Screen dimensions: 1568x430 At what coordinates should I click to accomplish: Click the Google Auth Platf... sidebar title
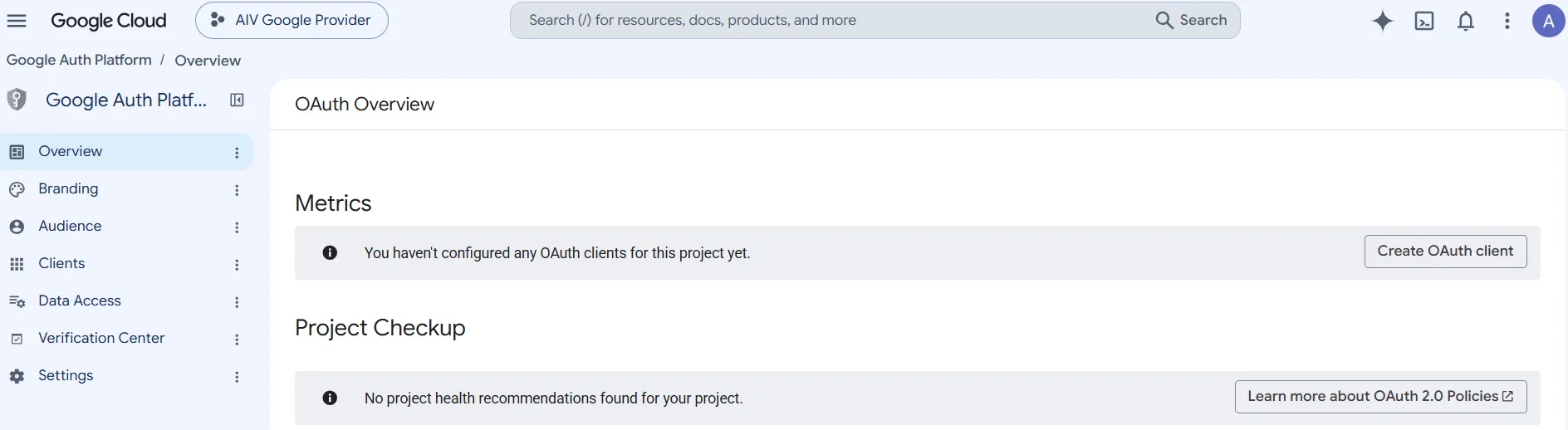pyautogui.click(x=126, y=100)
